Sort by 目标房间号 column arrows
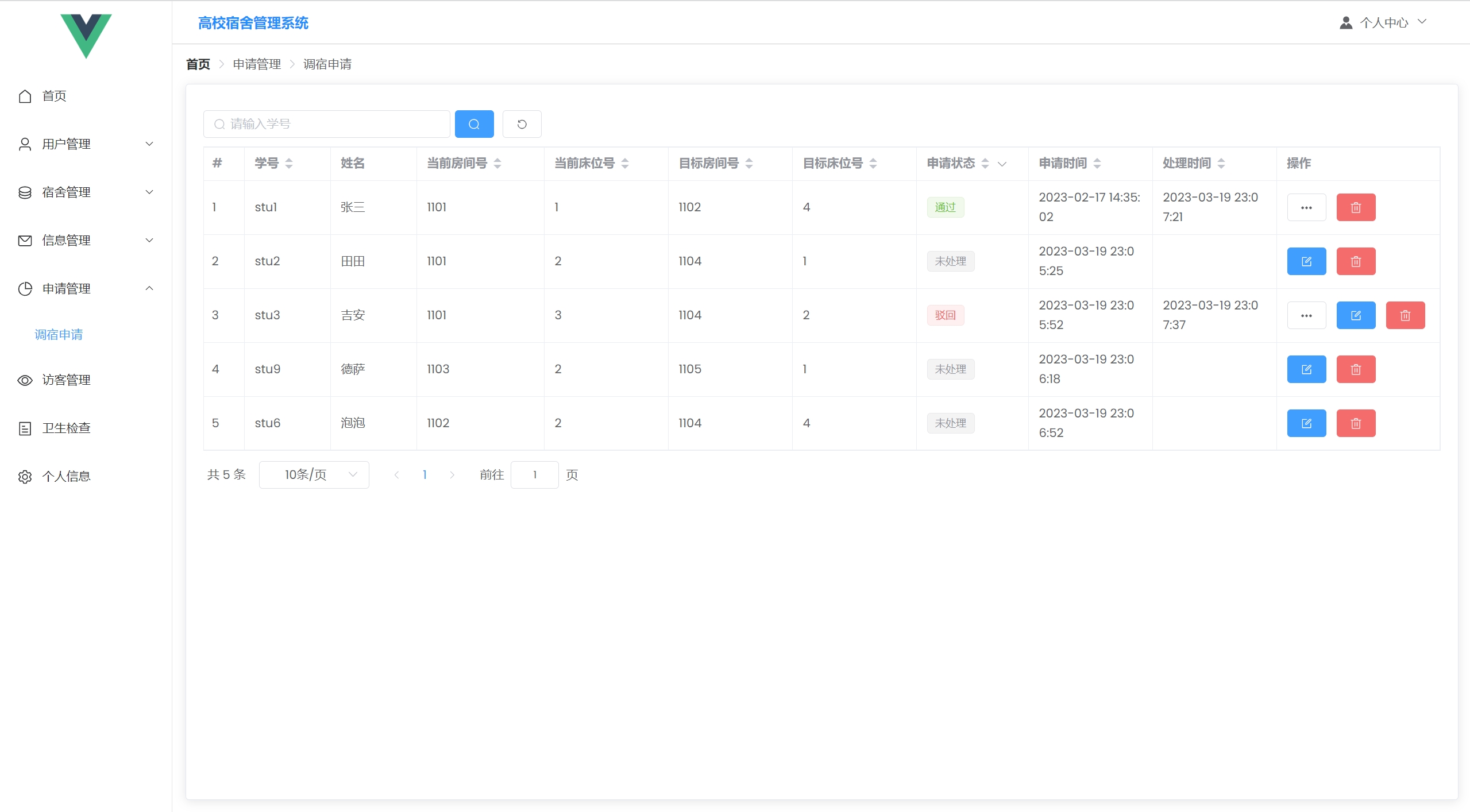The height and width of the screenshot is (812, 1470). click(x=748, y=164)
